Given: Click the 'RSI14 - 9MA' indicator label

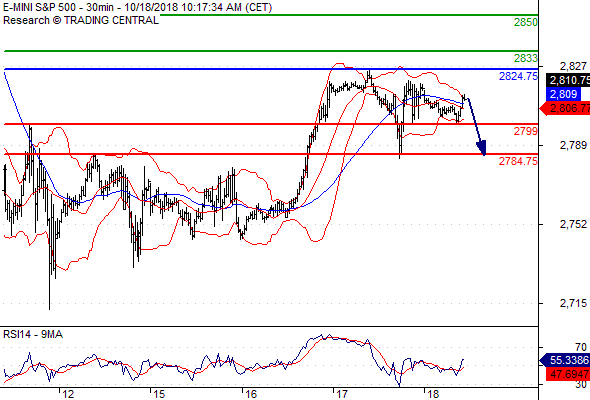Looking at the screenshot, I should (x=33, y=334).
